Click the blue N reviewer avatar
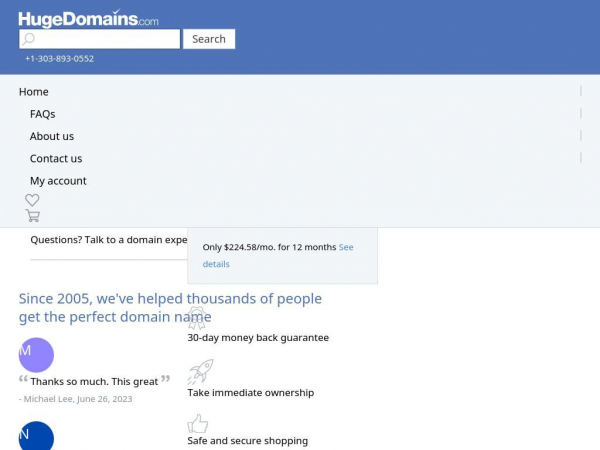600x450 pixels. tap(36, 436)
